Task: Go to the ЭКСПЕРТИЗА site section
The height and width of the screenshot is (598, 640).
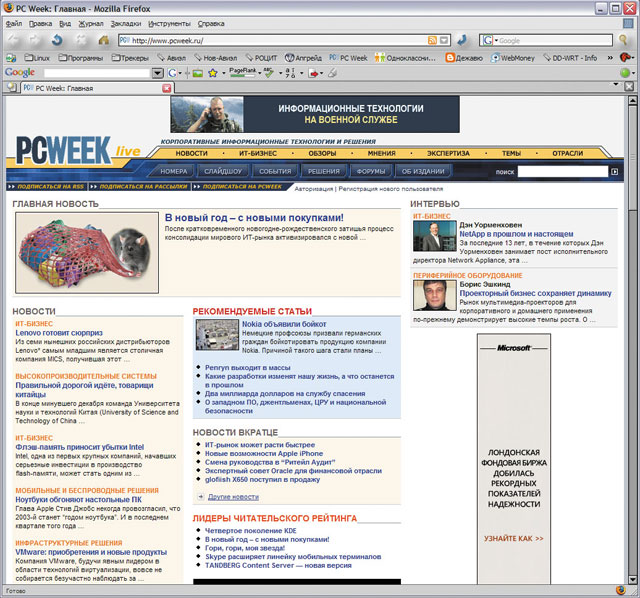Action: point(448,153)
